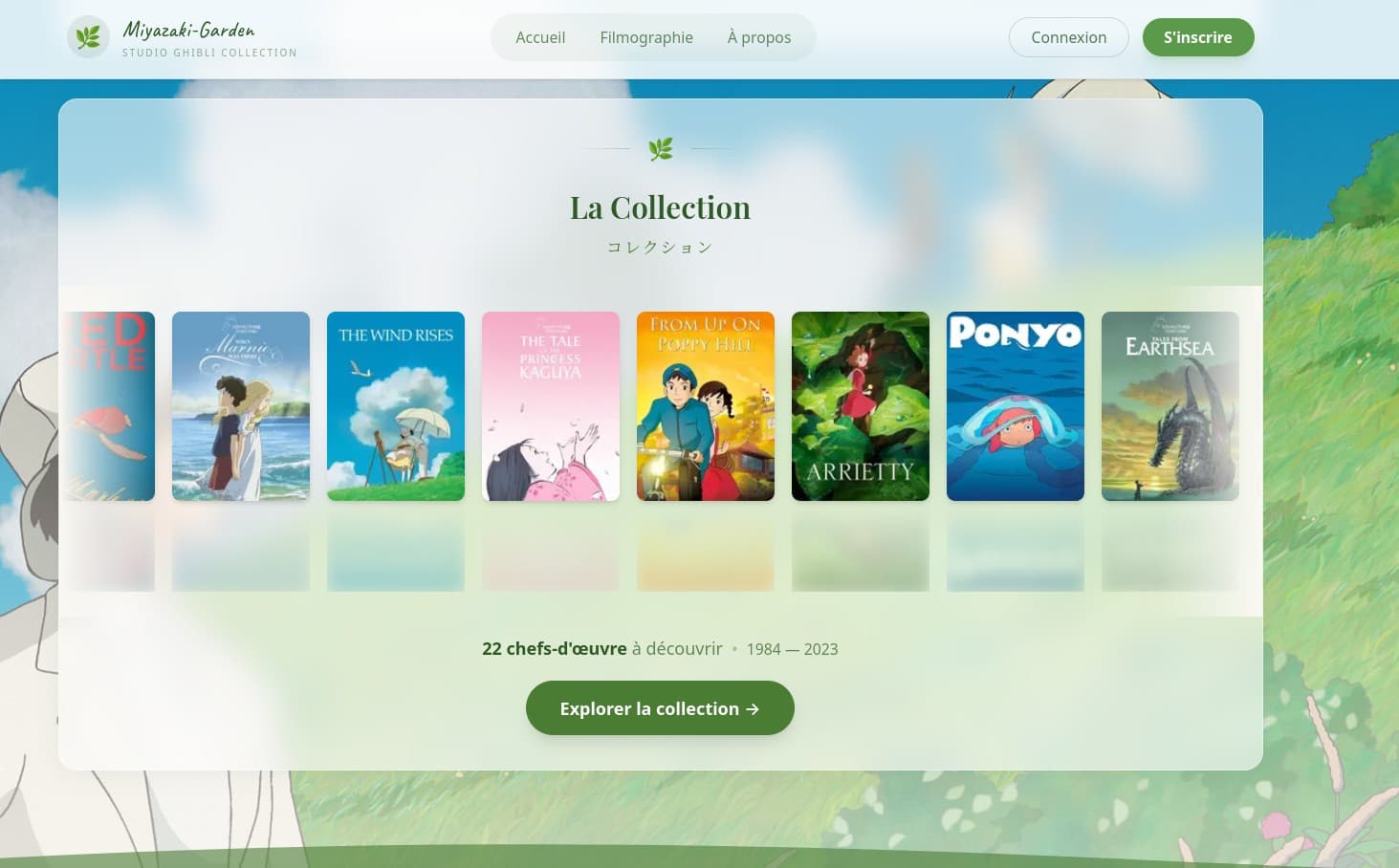Go to the Filmographie page
The height and width of the screenshot is (868, 1399).
[x=646, y=37]
